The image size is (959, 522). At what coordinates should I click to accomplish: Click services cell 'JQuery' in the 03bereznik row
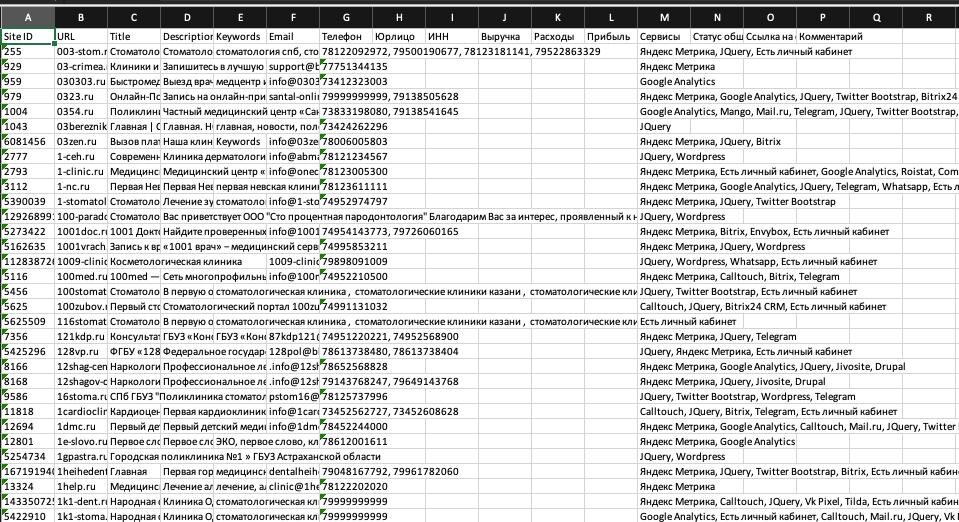[664, 127]
